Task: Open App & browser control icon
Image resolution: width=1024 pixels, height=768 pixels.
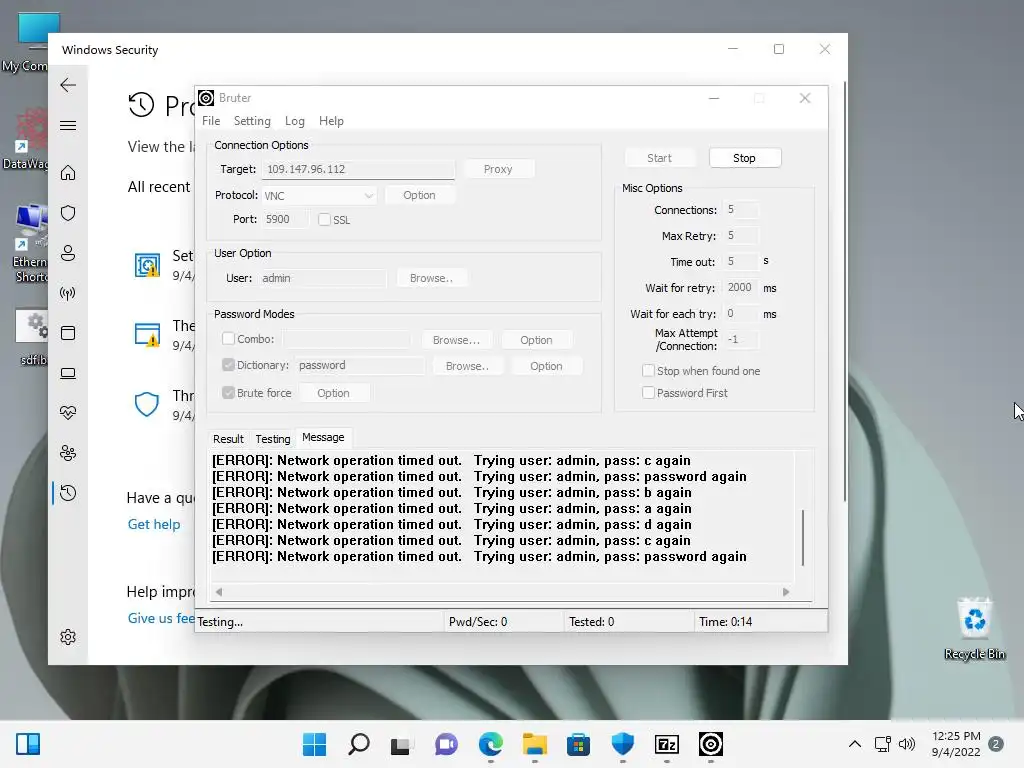Action: (x=68, y=333)
